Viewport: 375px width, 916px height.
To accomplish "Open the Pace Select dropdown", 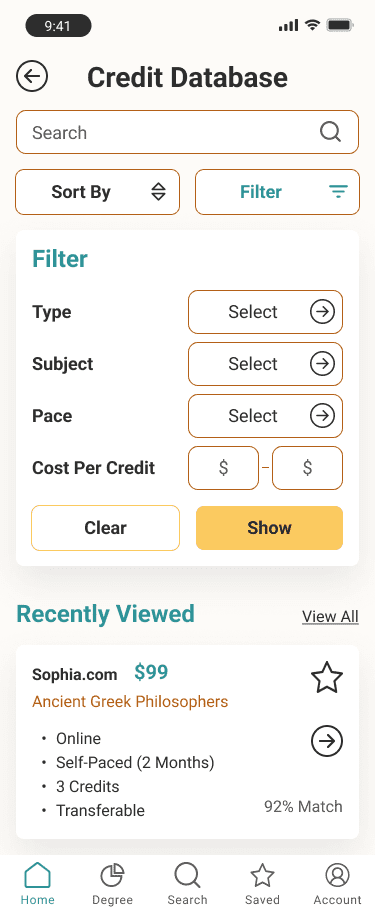I will [x=265, y=416].
